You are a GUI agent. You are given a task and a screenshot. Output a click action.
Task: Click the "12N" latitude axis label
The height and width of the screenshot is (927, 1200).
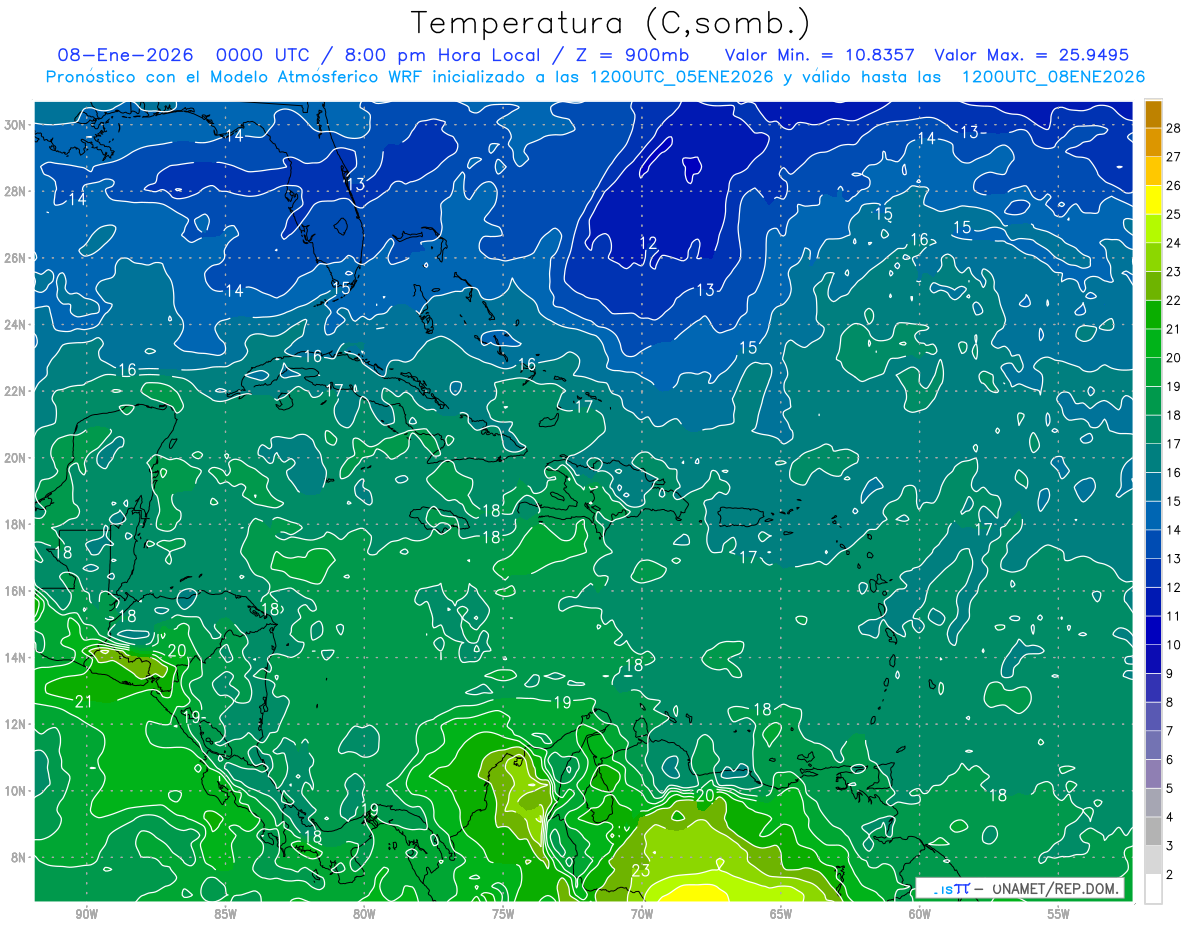point(16,724)
